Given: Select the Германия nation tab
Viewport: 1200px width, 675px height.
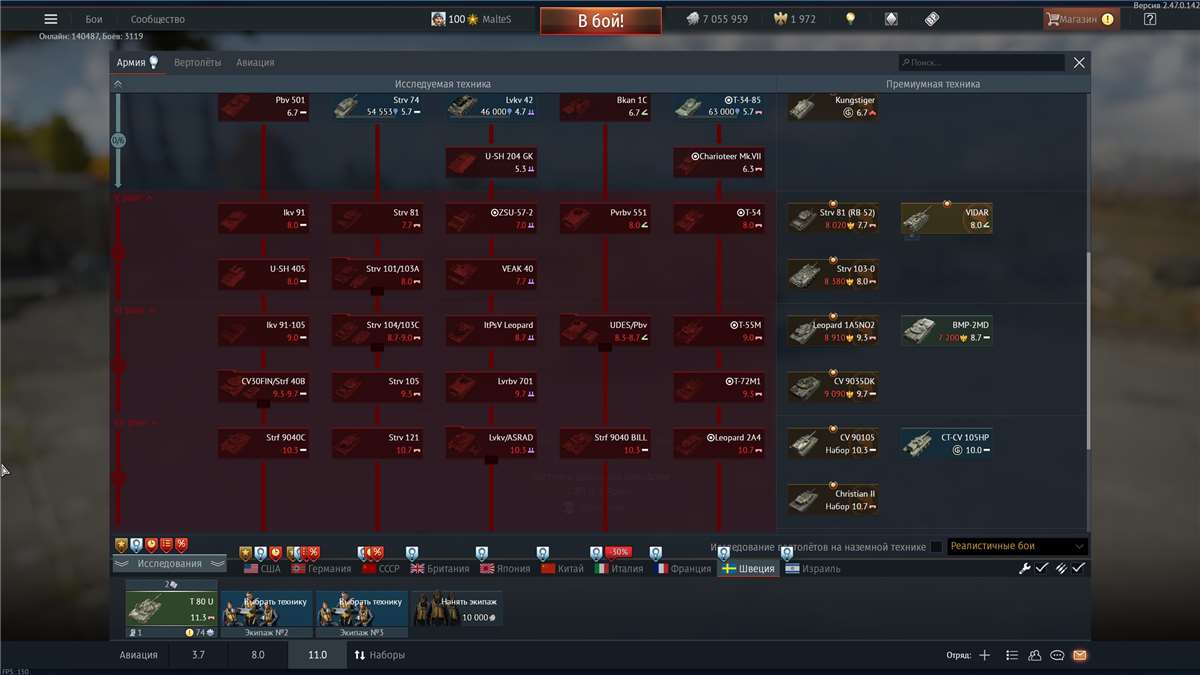Looking at the screenshot, I should tap(320, 569).
